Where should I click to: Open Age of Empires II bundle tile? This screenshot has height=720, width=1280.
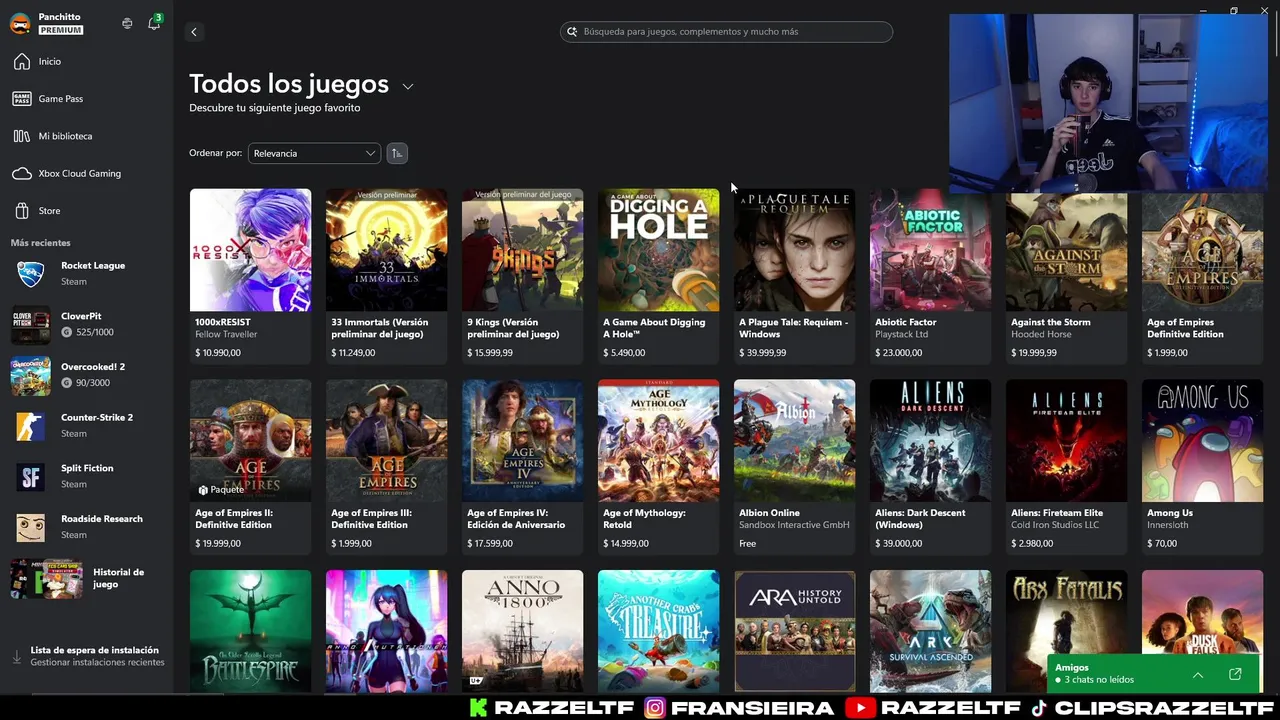[x=250, y=466]
